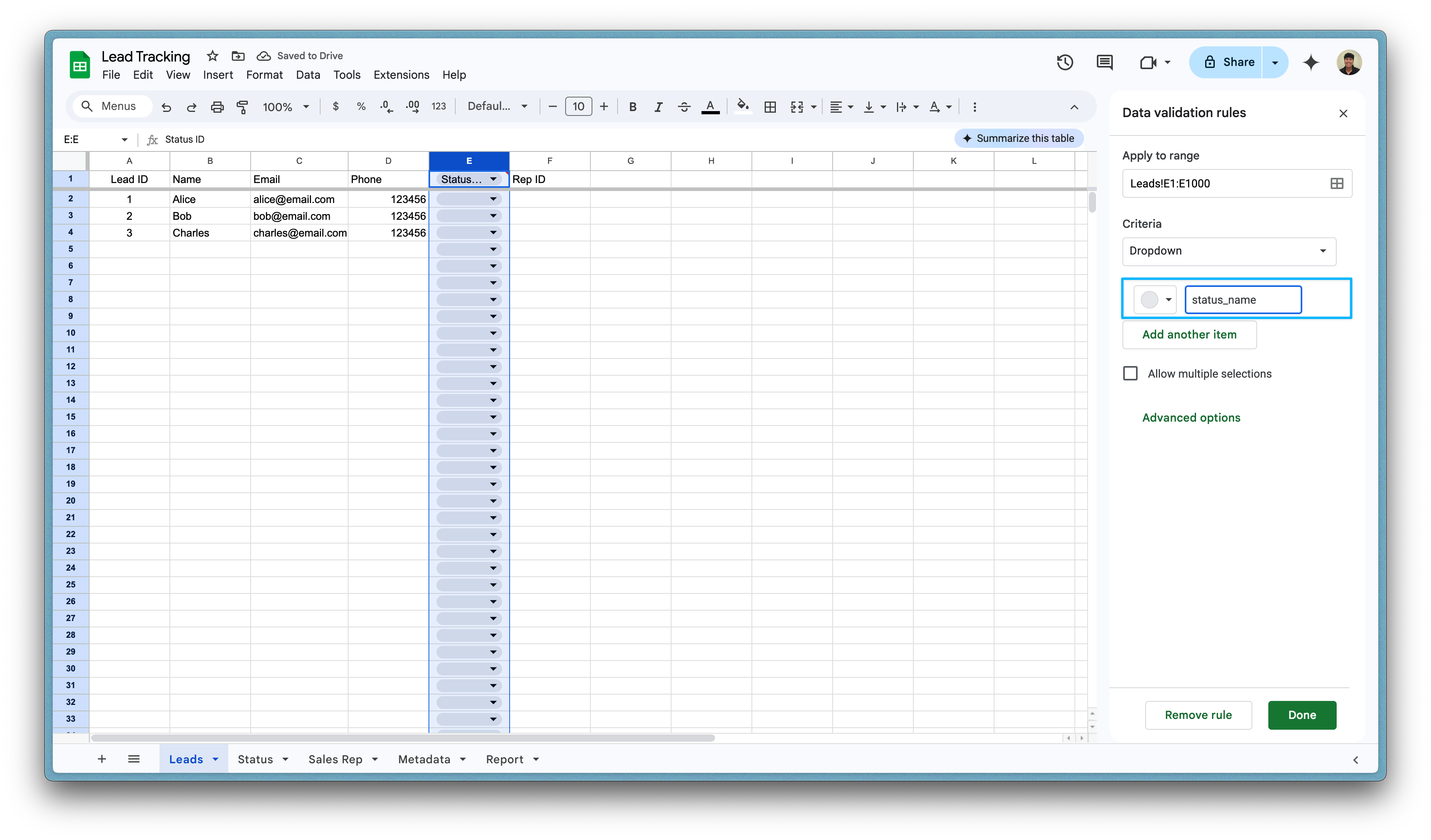Open the font Default dropdown

tap(497, 106)
